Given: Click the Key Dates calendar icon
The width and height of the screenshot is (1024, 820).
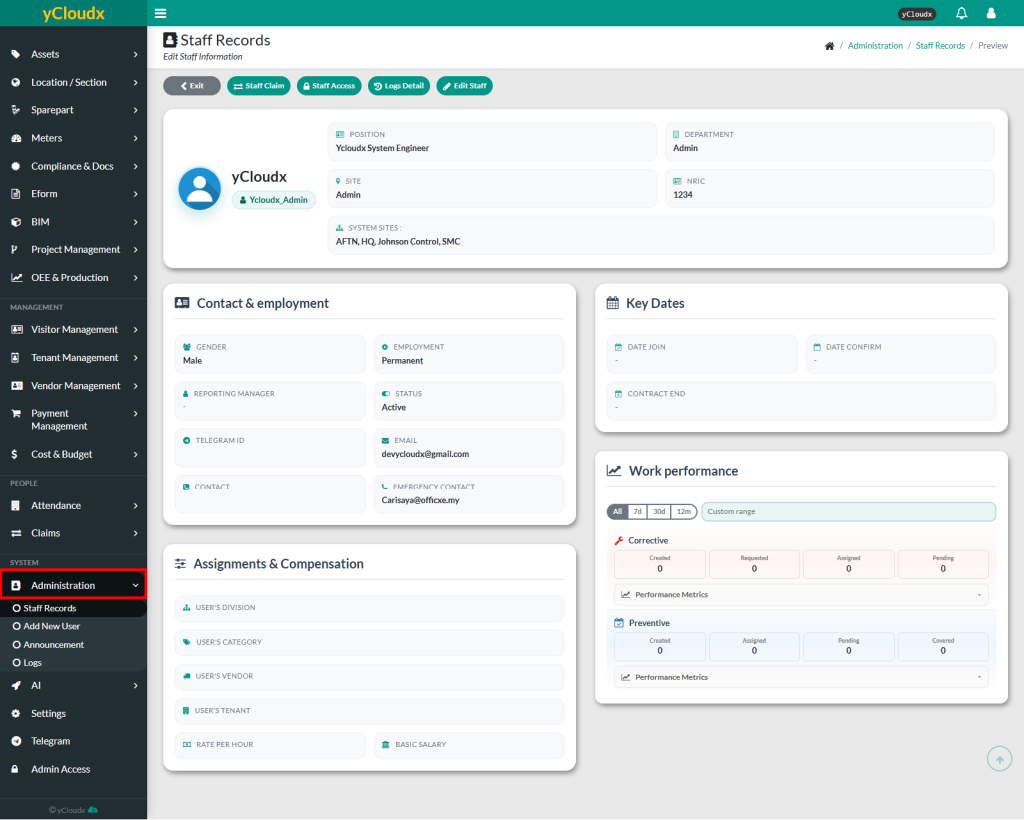Looking at the screenshot, I should point(613,303).
